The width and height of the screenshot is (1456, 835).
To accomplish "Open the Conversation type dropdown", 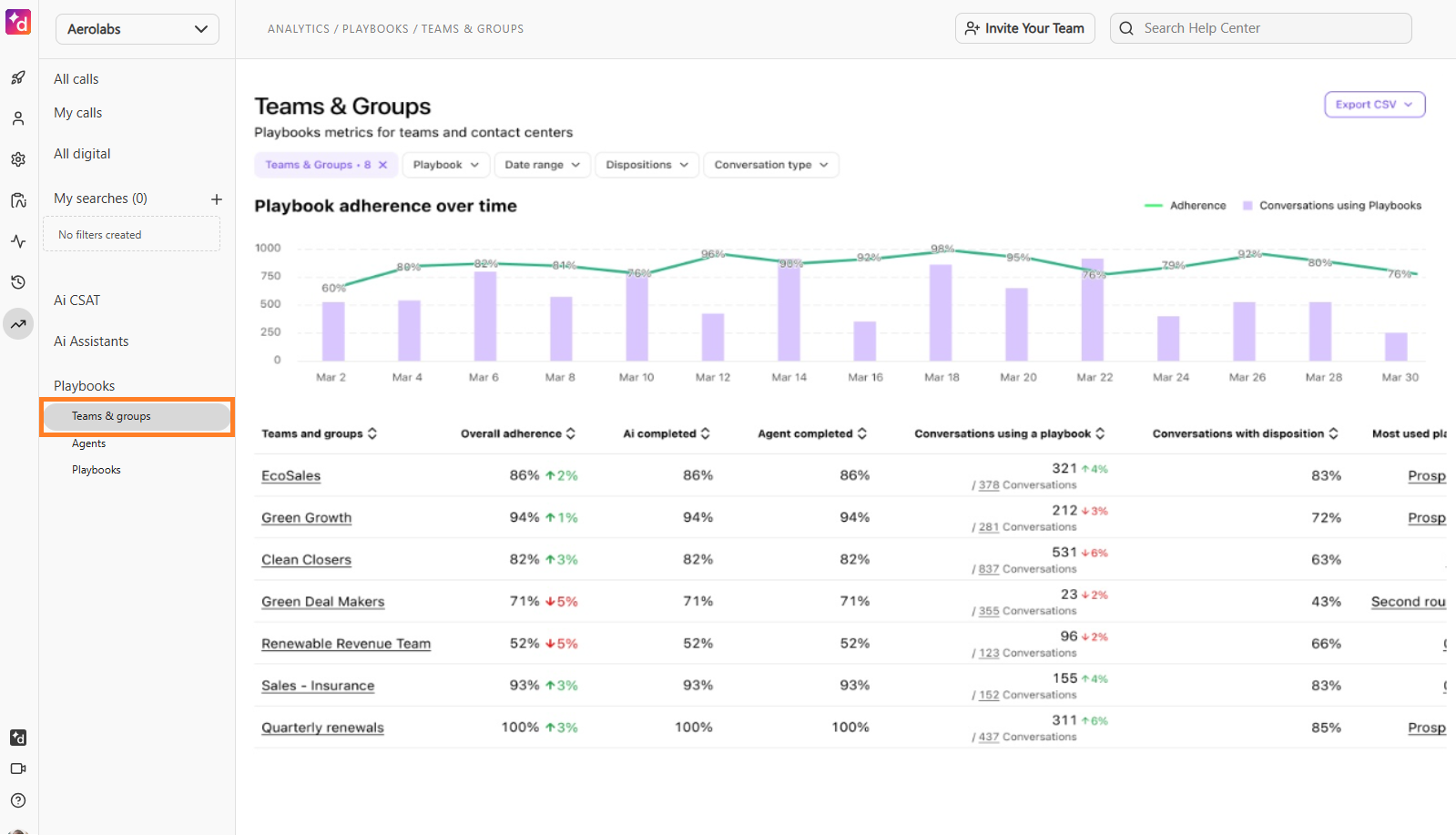I will 771,165.
